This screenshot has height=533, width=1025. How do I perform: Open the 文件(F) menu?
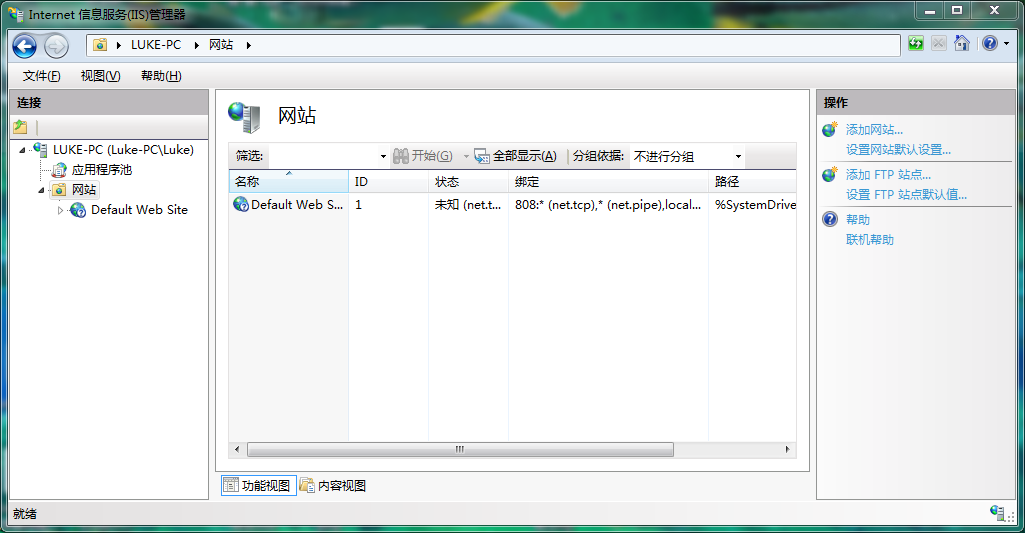tap(42, 76)
